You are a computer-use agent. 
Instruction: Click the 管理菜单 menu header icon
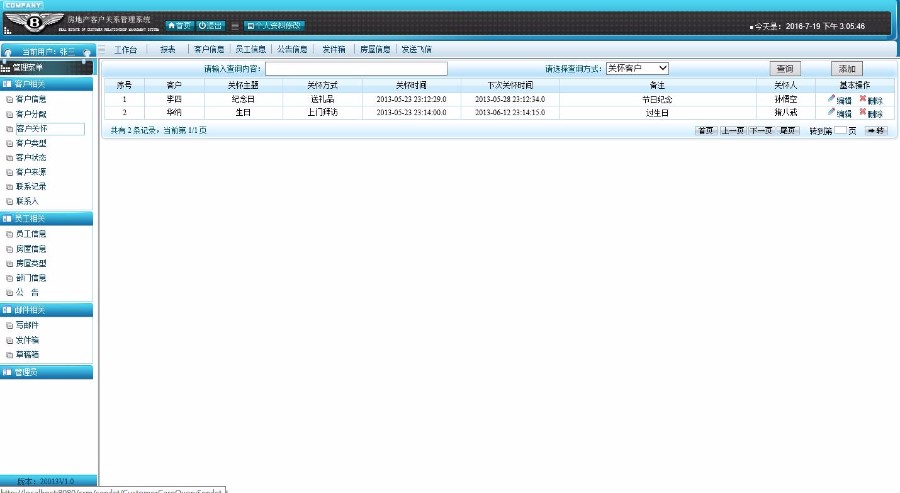click(x=6, y=68)
